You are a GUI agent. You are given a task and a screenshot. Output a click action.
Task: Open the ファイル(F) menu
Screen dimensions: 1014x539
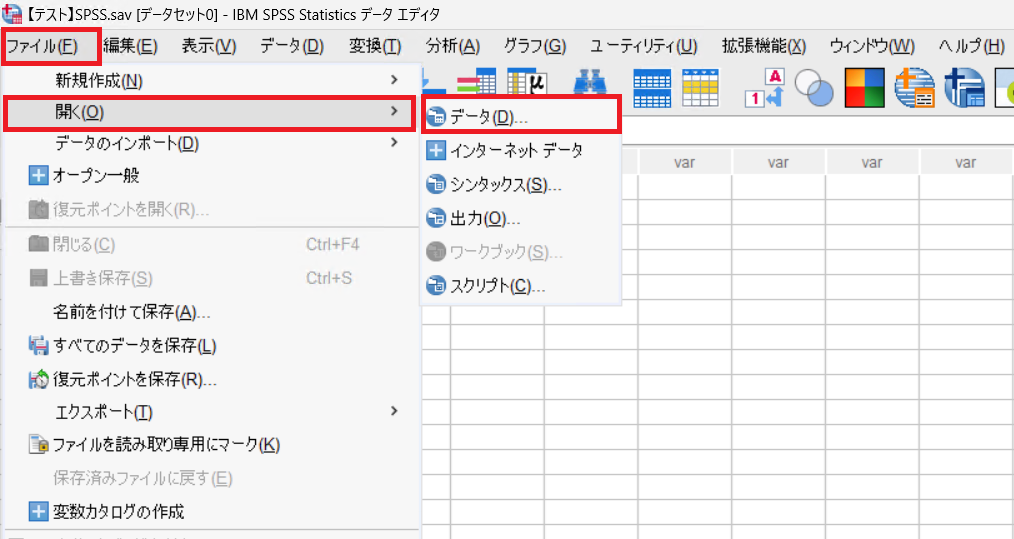click(42, 47)
